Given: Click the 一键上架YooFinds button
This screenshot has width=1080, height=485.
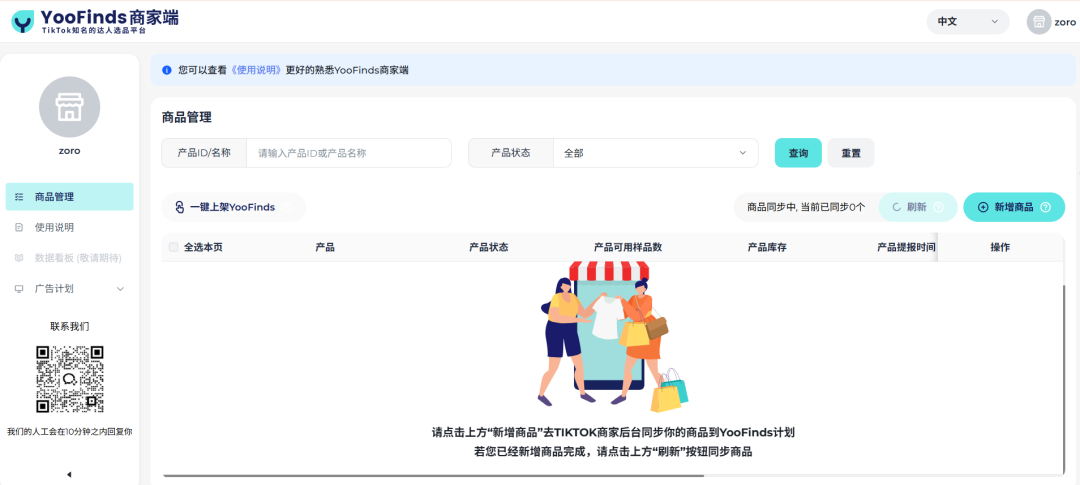Looking at the screenshot, I should (x=233, y=207).
